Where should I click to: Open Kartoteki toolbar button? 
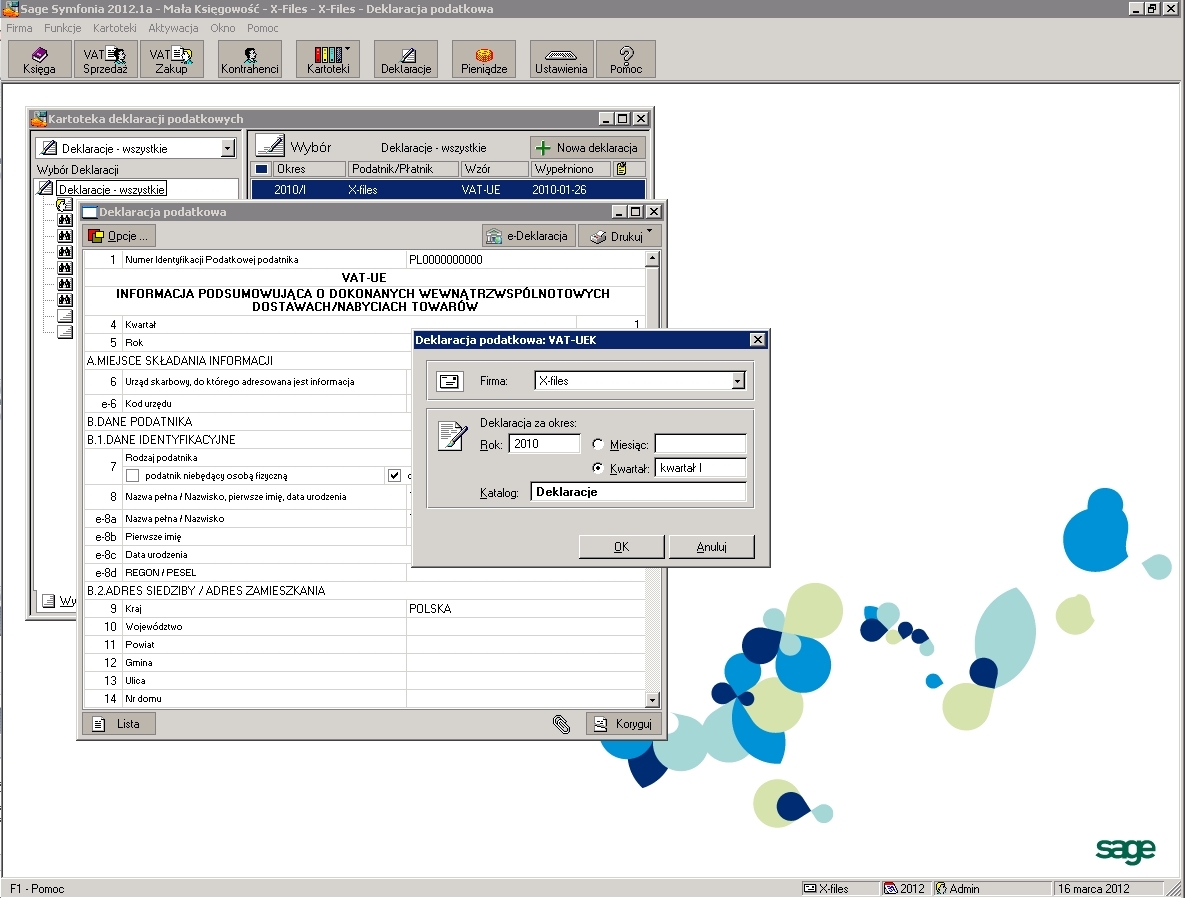pos(328,59)
